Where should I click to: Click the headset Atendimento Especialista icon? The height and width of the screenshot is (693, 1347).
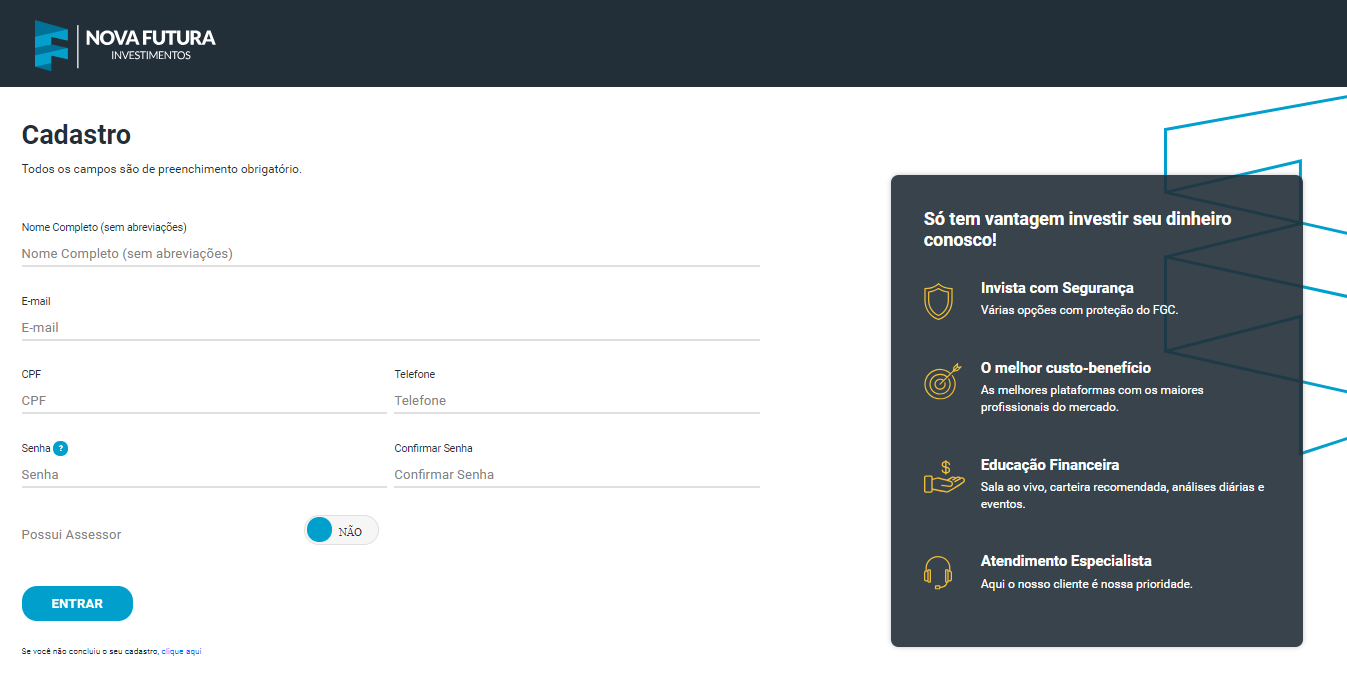[x=938, y=572]
